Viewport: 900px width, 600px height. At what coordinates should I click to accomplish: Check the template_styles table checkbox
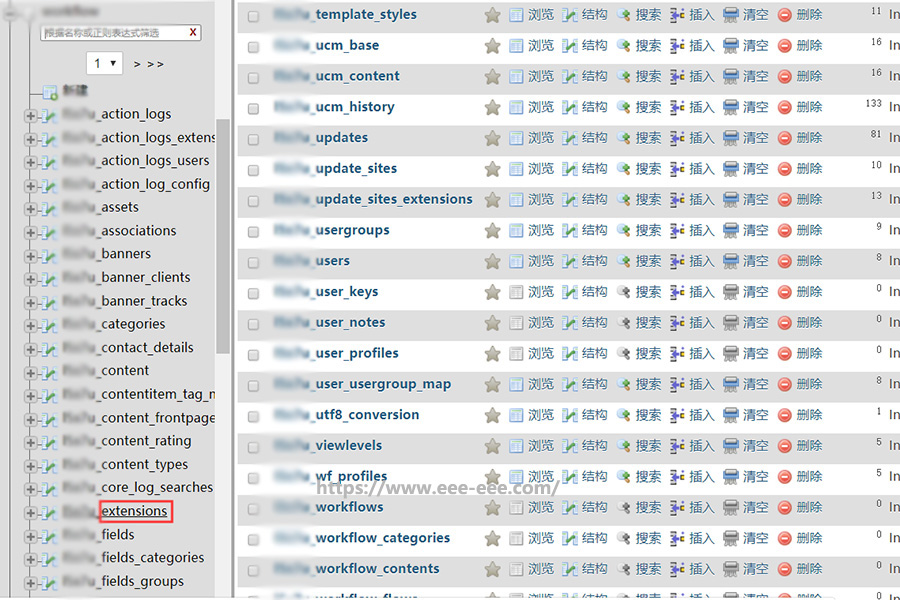[253, 15]
